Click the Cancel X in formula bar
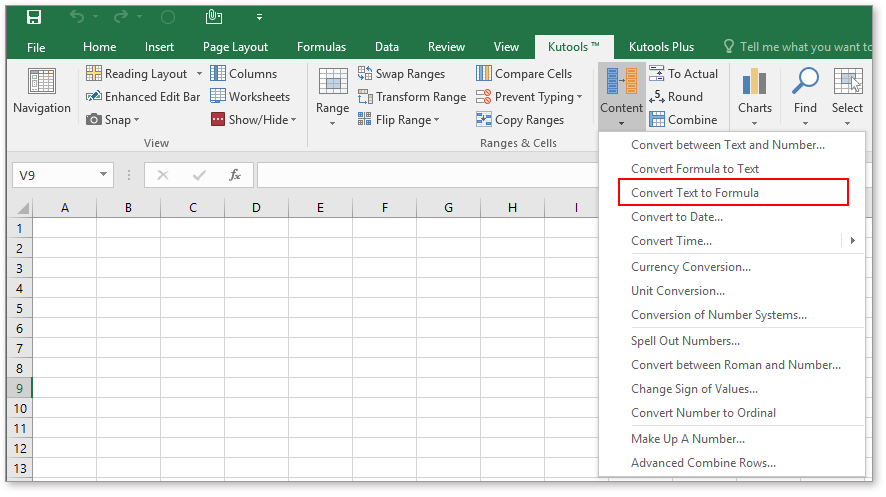The width and height of the screenshot is (886, 497). point(163,175)
